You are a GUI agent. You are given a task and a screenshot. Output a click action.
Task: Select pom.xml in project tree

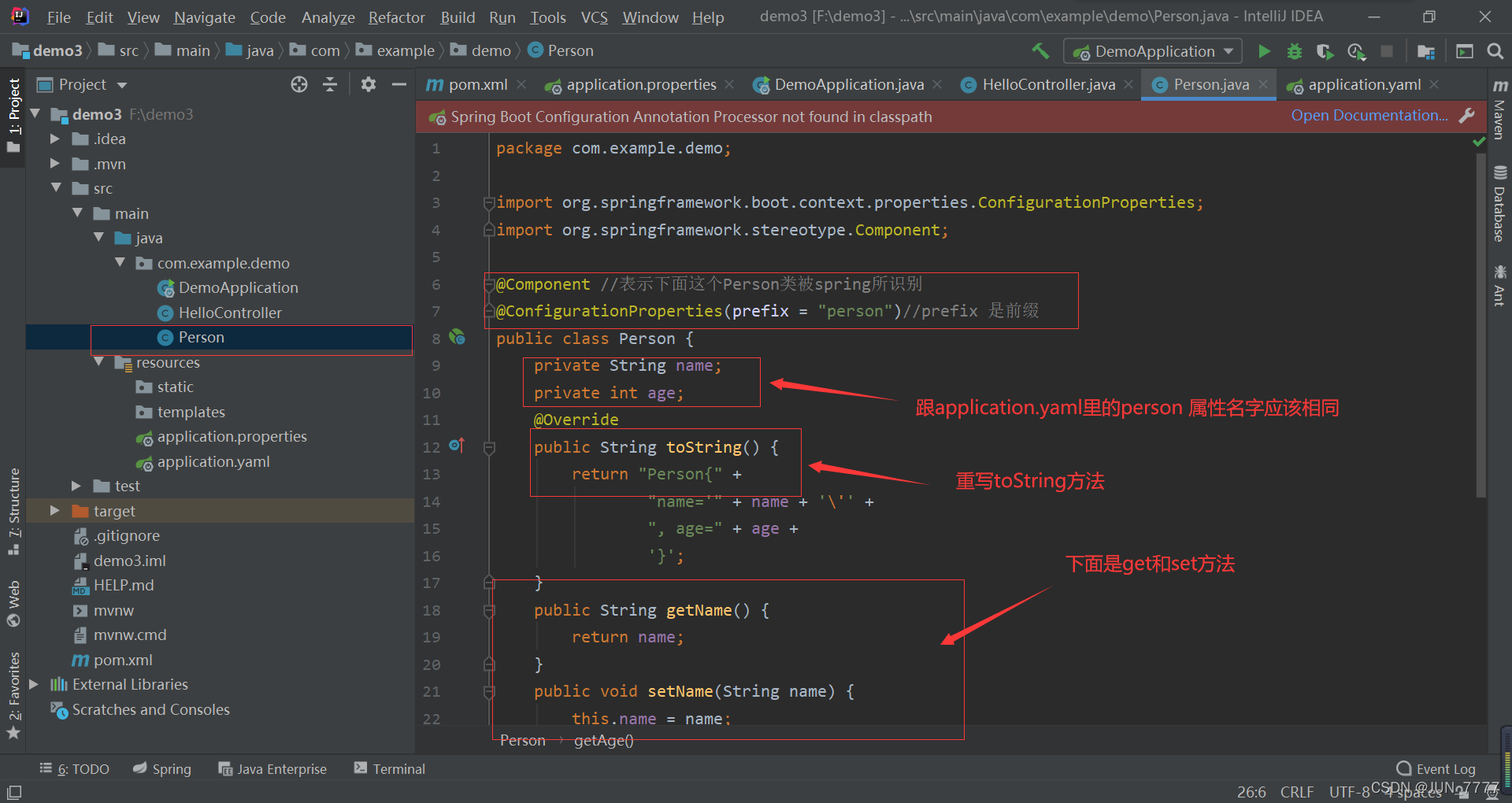[x=123, y=660]
